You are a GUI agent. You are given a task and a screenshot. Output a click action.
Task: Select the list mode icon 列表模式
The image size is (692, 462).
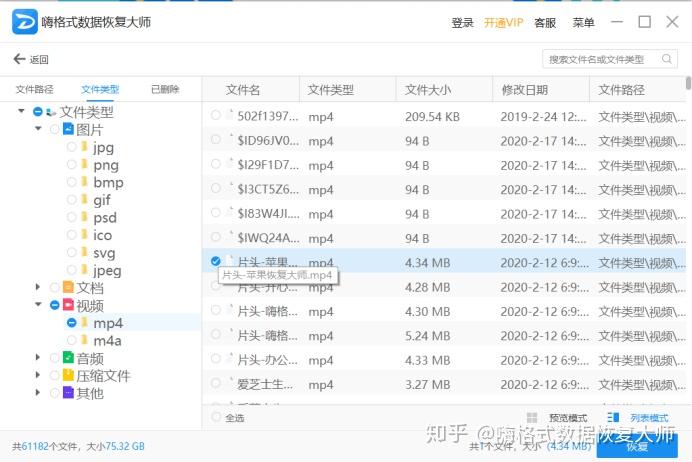pos(613,417)
